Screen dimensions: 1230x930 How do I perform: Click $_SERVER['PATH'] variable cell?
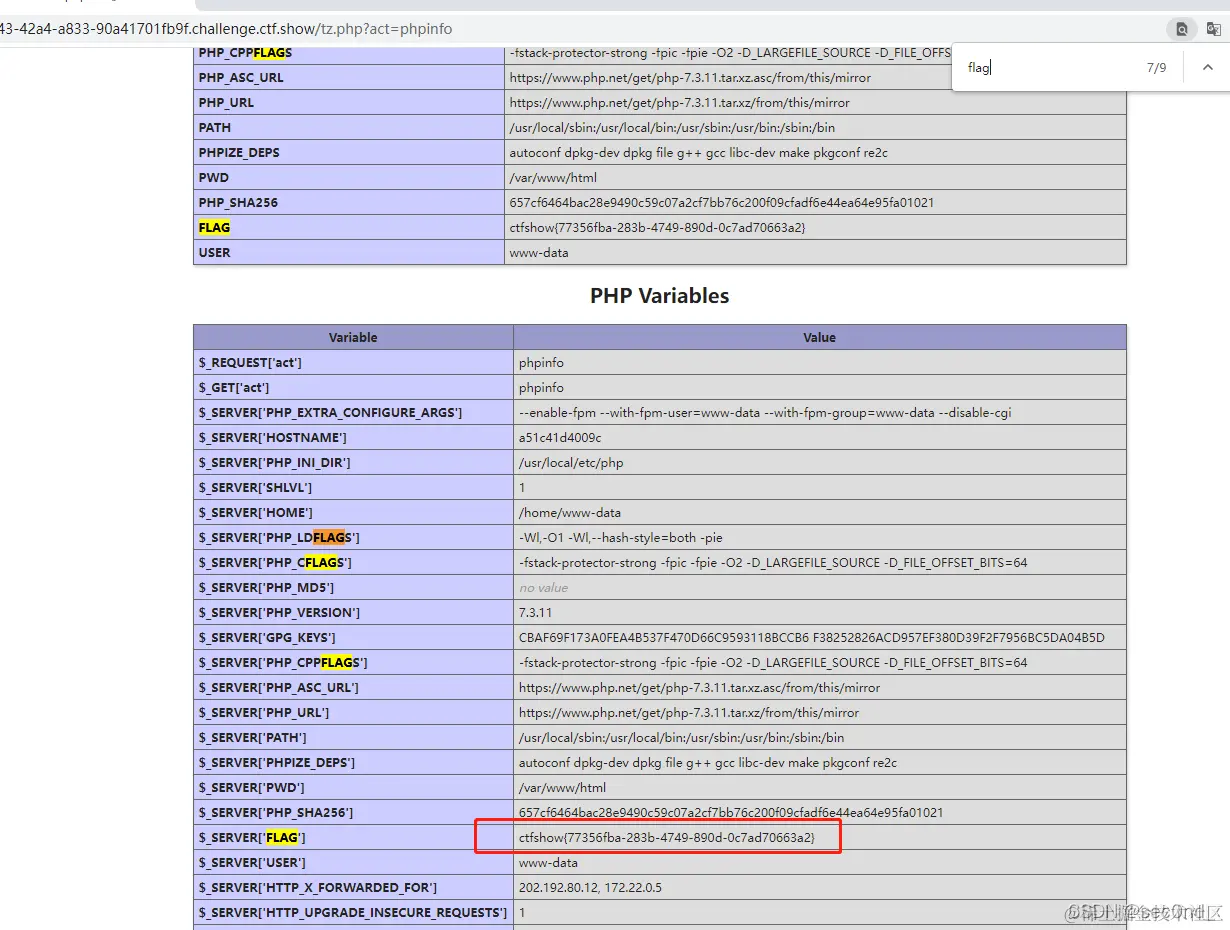(353, 737)
